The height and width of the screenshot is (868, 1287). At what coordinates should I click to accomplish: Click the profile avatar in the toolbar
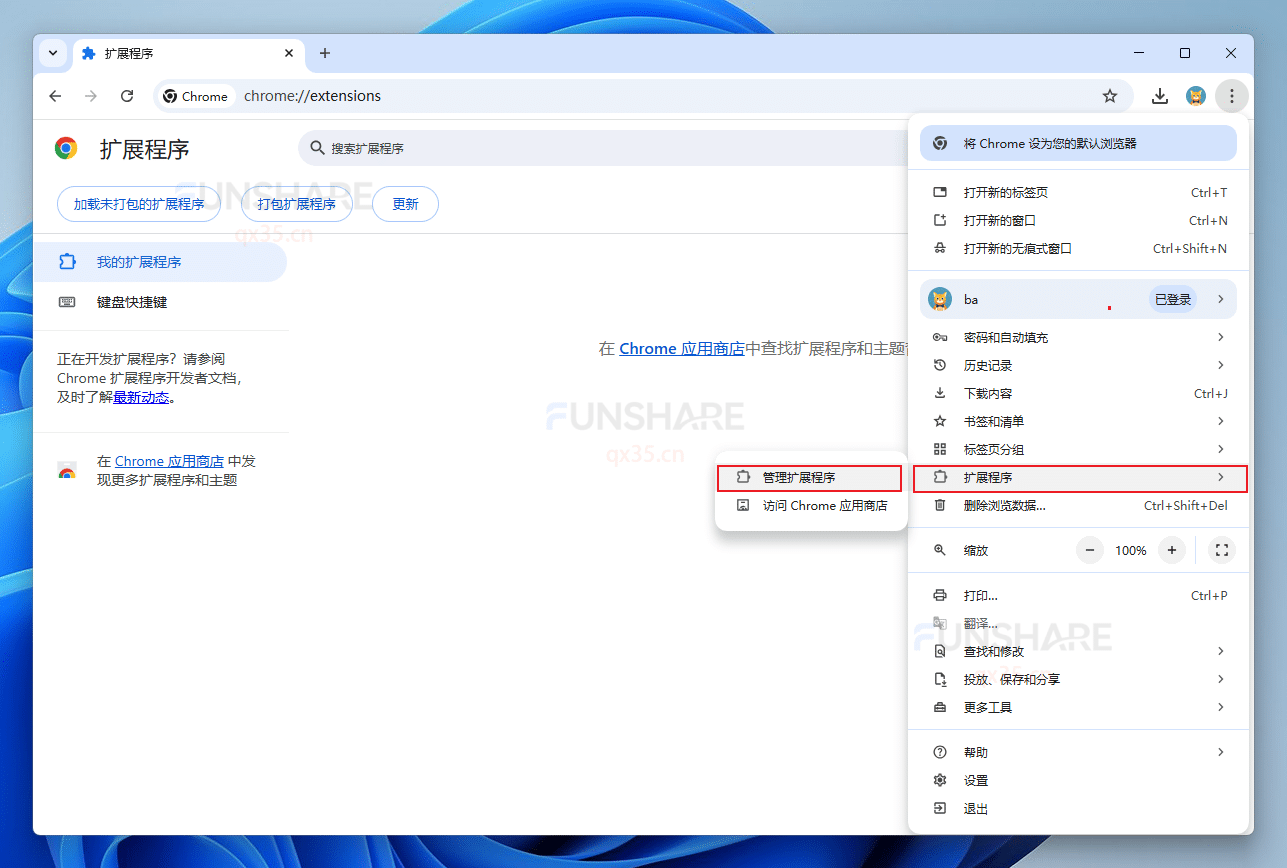point(1196,96)
